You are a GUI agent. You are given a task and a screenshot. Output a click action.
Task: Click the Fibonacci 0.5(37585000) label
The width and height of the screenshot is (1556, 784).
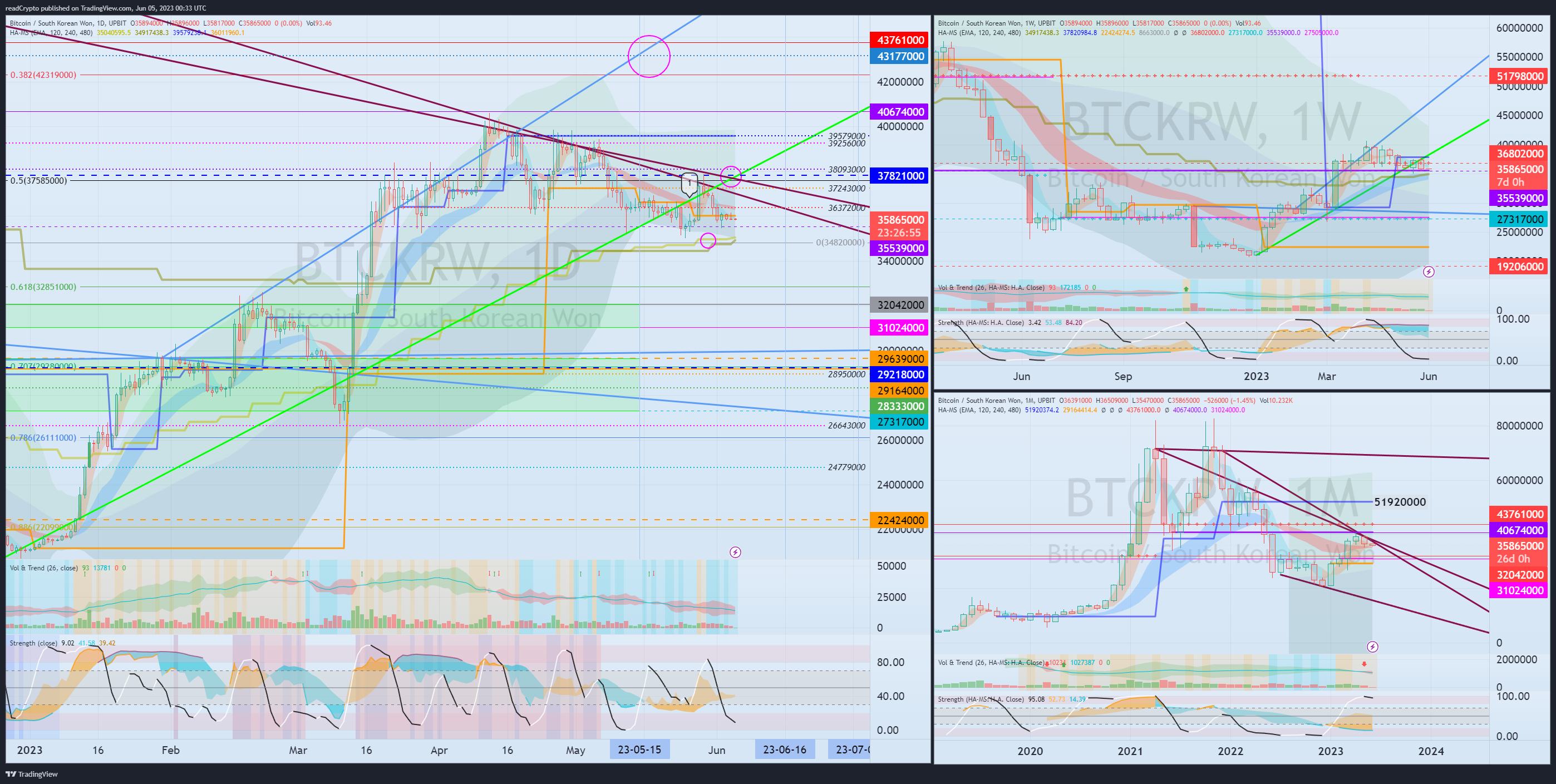point(38,181)
